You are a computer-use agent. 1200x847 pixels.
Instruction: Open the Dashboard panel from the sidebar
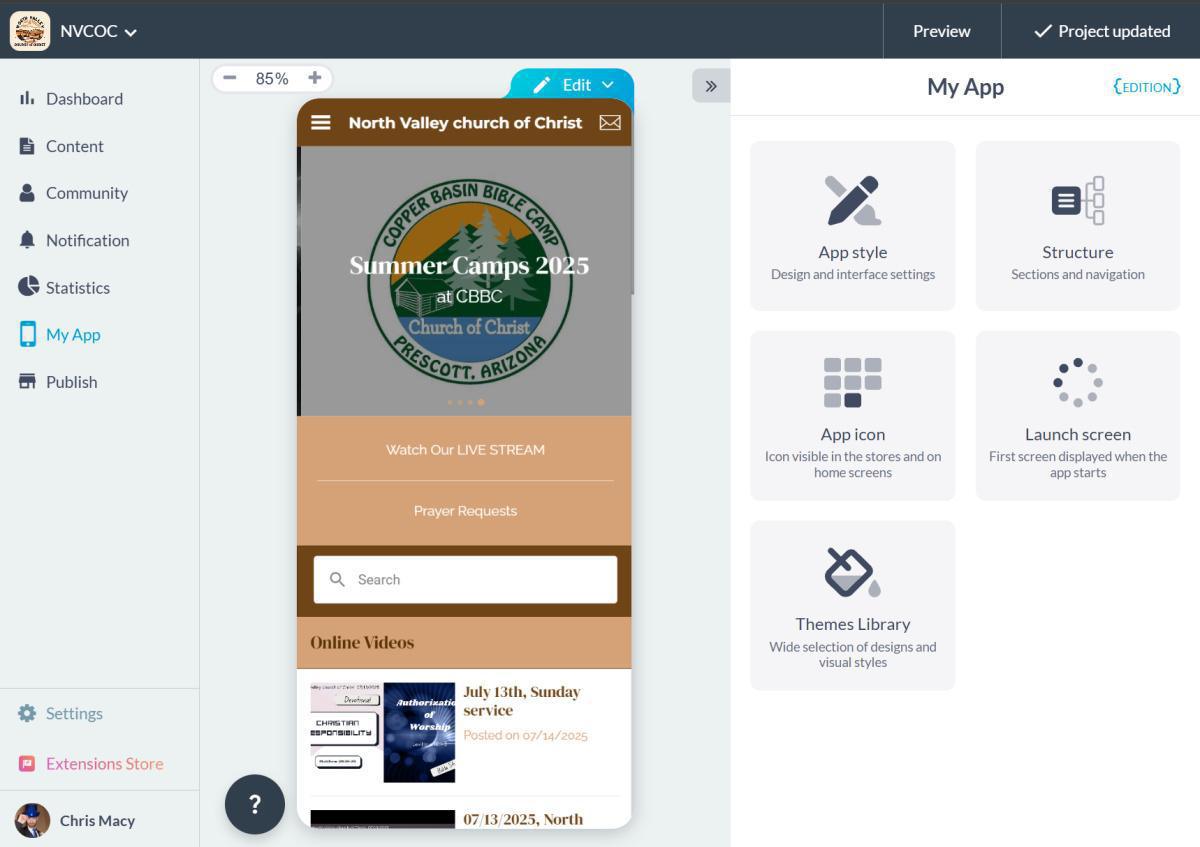(x=84, y=98)
